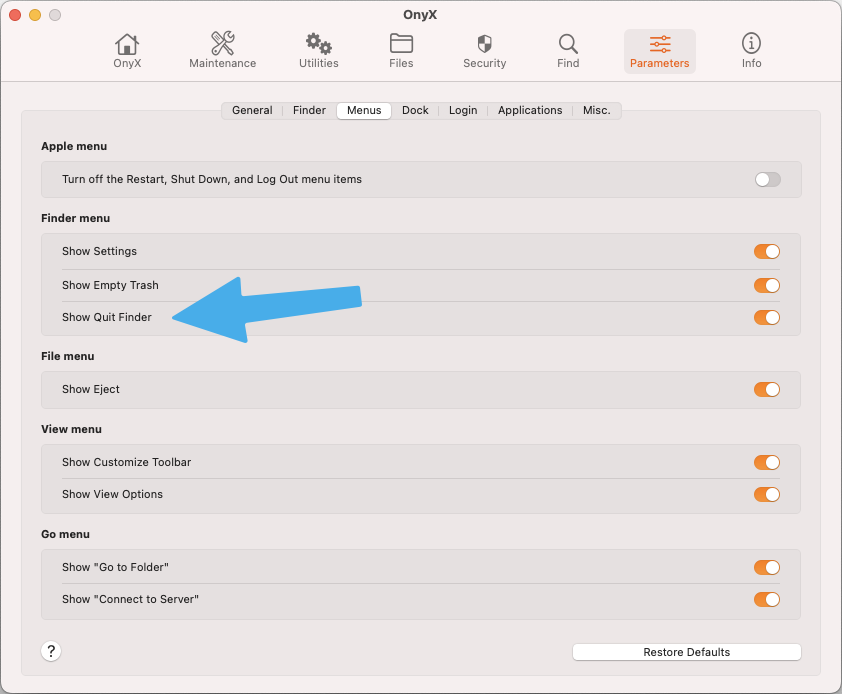Image resolution: width=842 pixels, height=694 pixels.
Task: Switch to the Dock tab
Action: pos(415,110)
